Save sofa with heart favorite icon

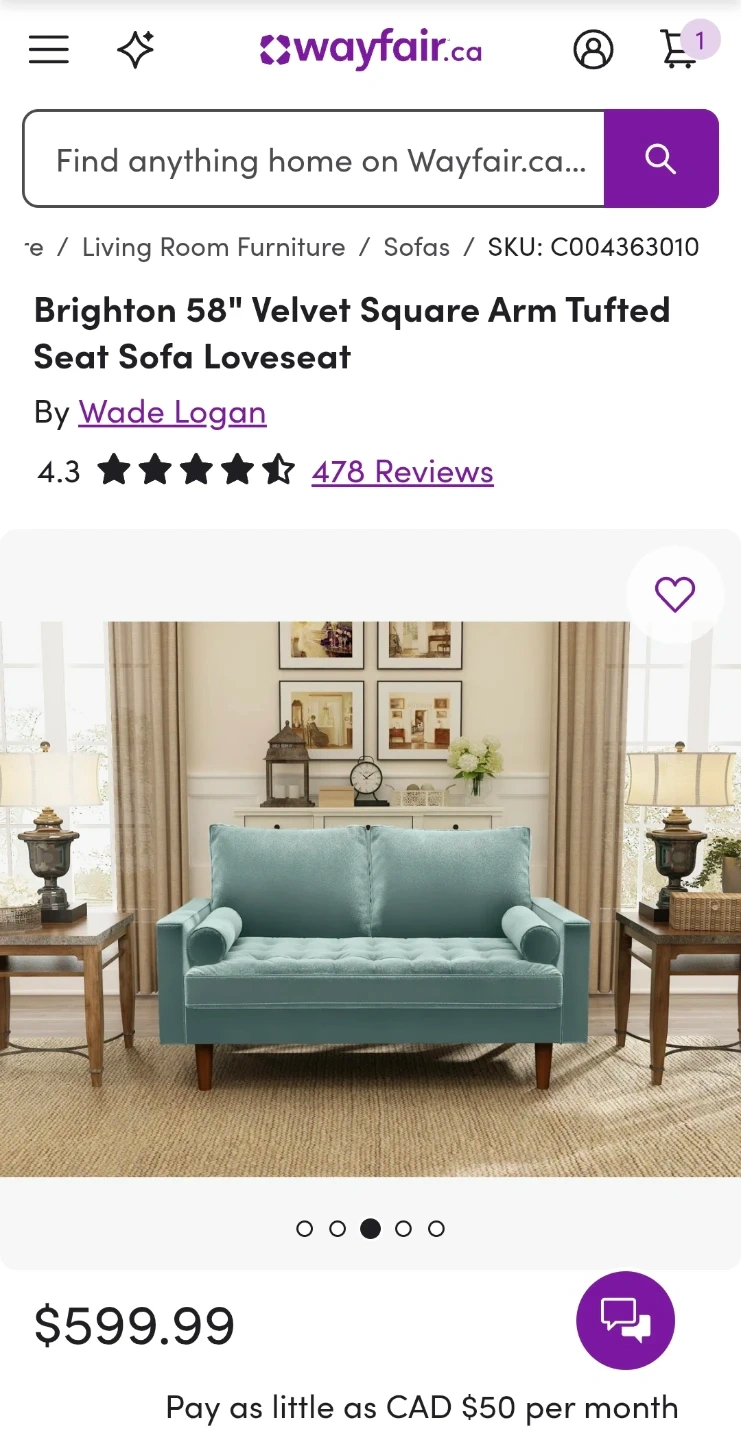coord(675,594)
